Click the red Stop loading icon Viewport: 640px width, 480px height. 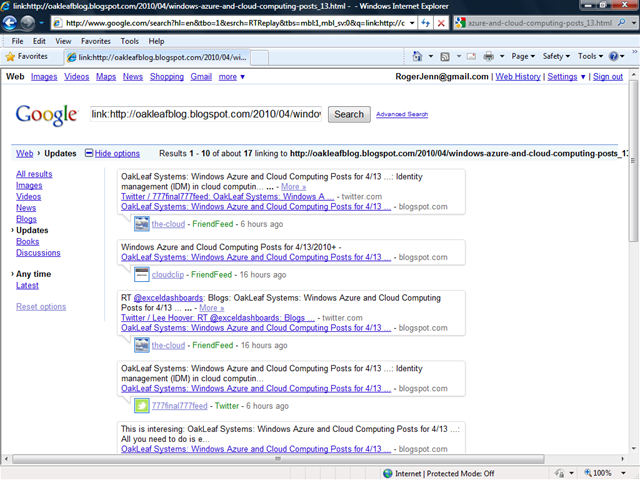[441, 23]
